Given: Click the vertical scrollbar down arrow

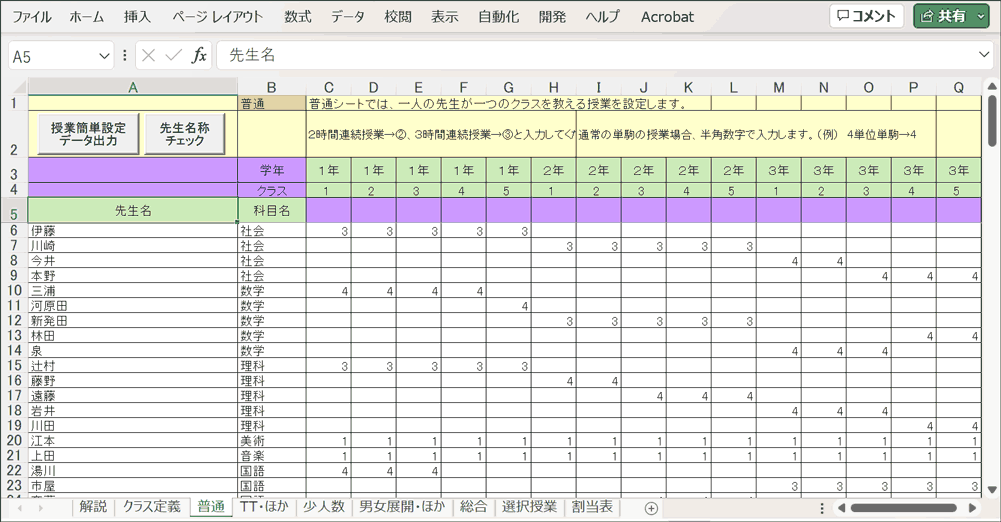Looking at the screenshot, I should pos(991,489).
